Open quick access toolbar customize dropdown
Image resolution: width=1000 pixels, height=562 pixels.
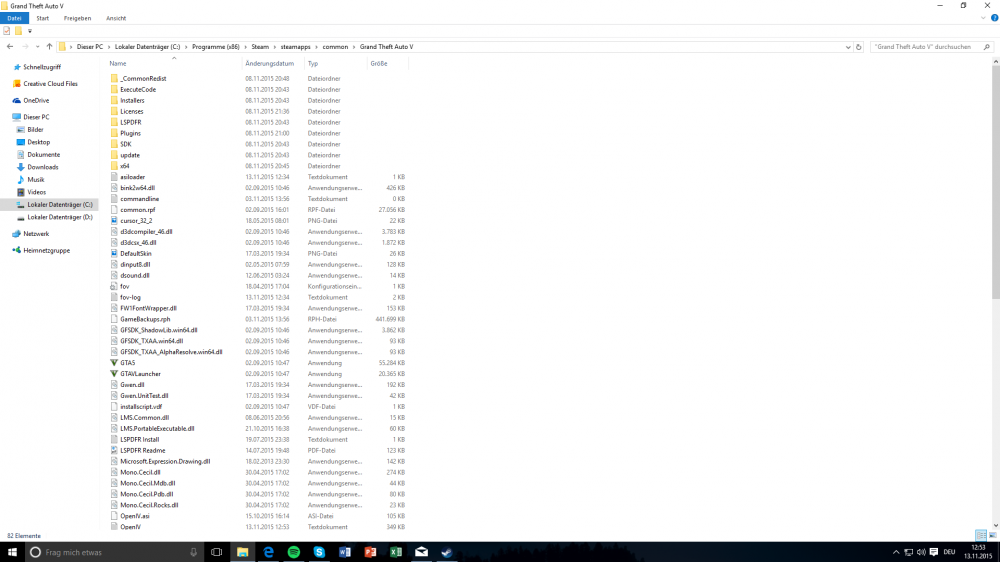[x=29, y=31]
